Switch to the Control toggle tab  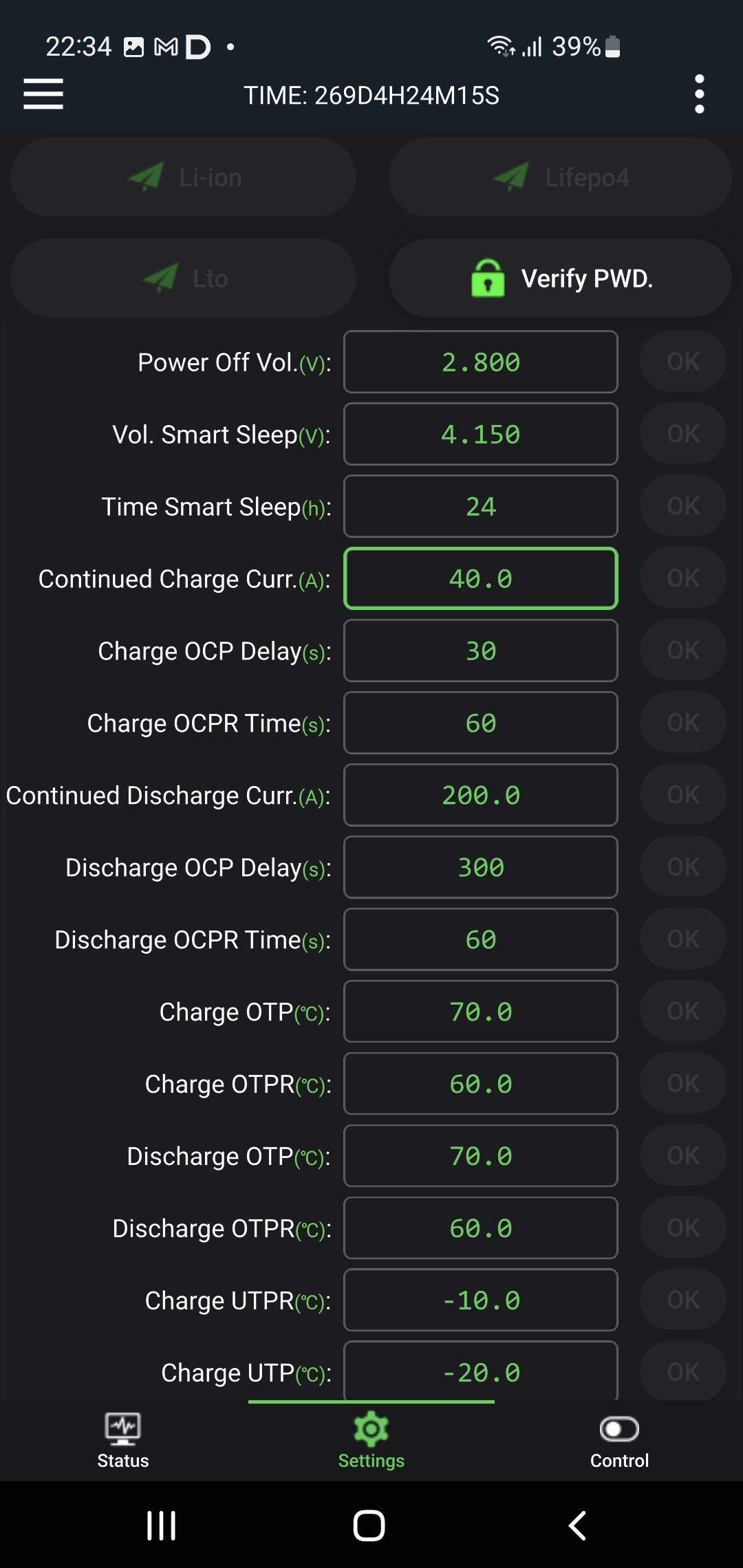pos(619,1439)
